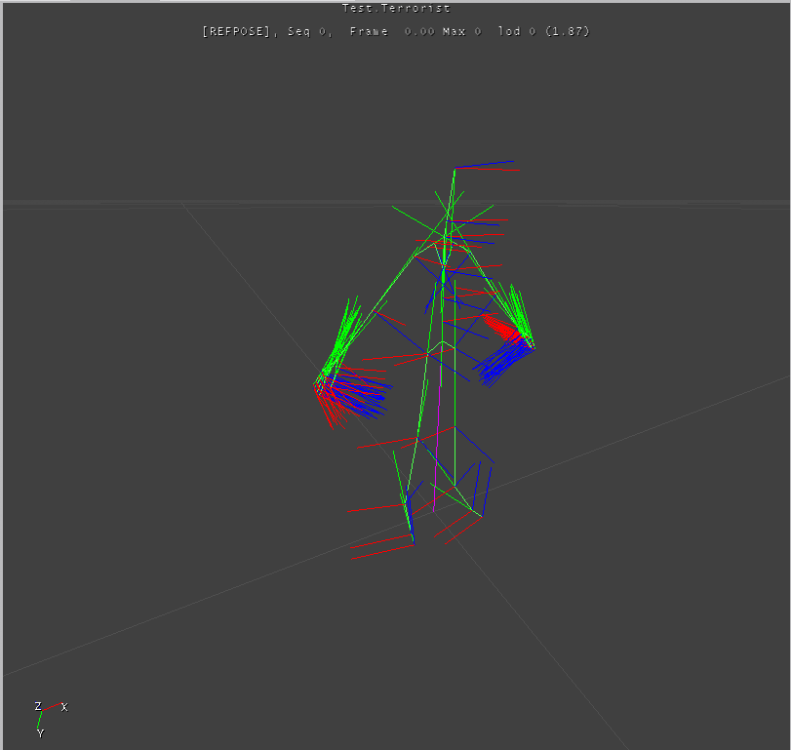Click the green Y-axis line of the gizmo

(x=38, y=720)
